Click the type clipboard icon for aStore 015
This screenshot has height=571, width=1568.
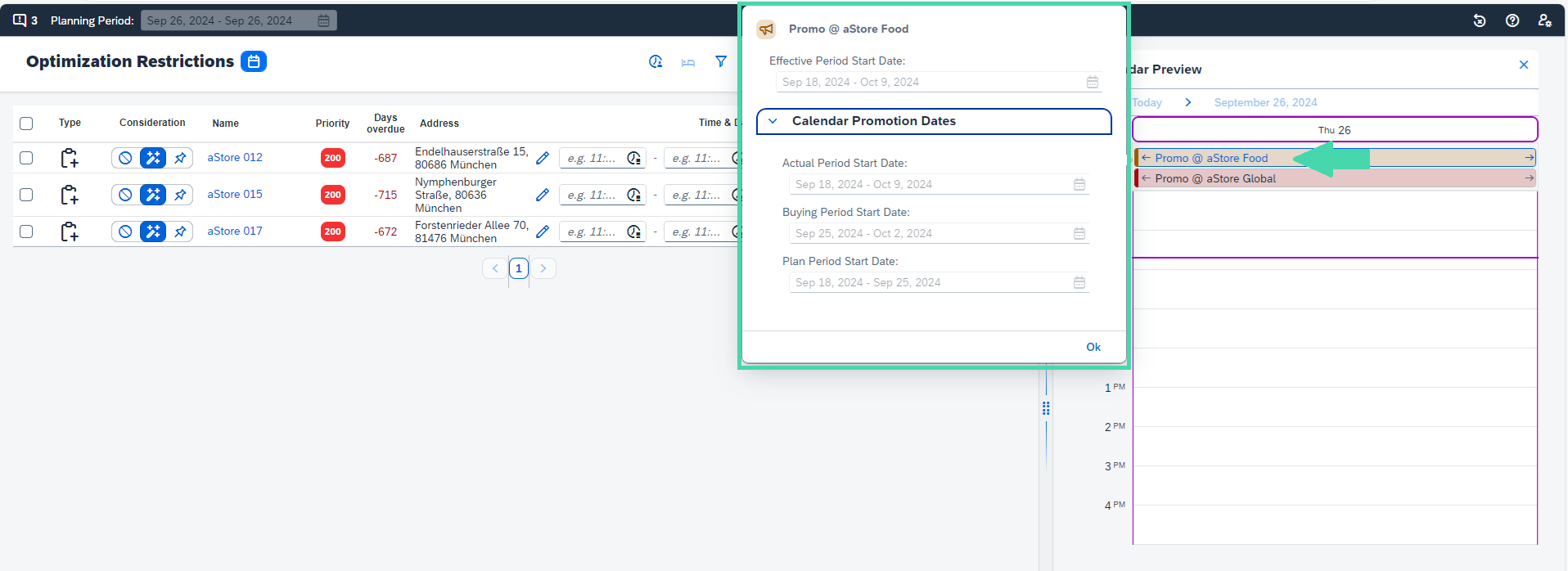click(70, 195)
